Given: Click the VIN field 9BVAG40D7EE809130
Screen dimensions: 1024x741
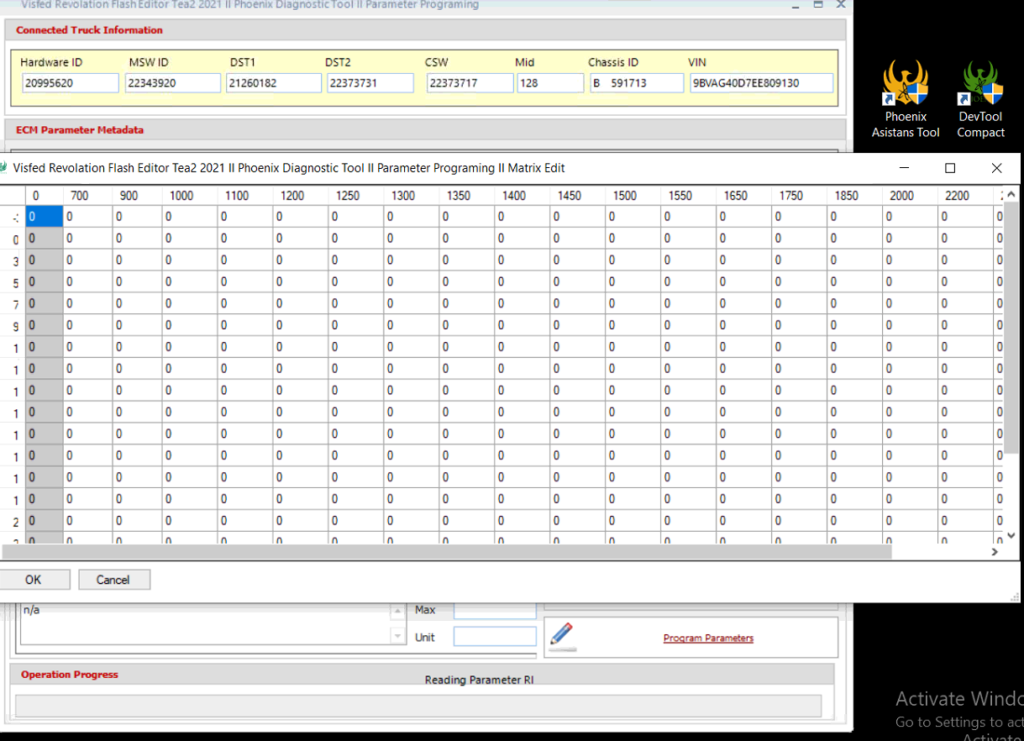Looking at the screenshot, I should click(761, 83).
